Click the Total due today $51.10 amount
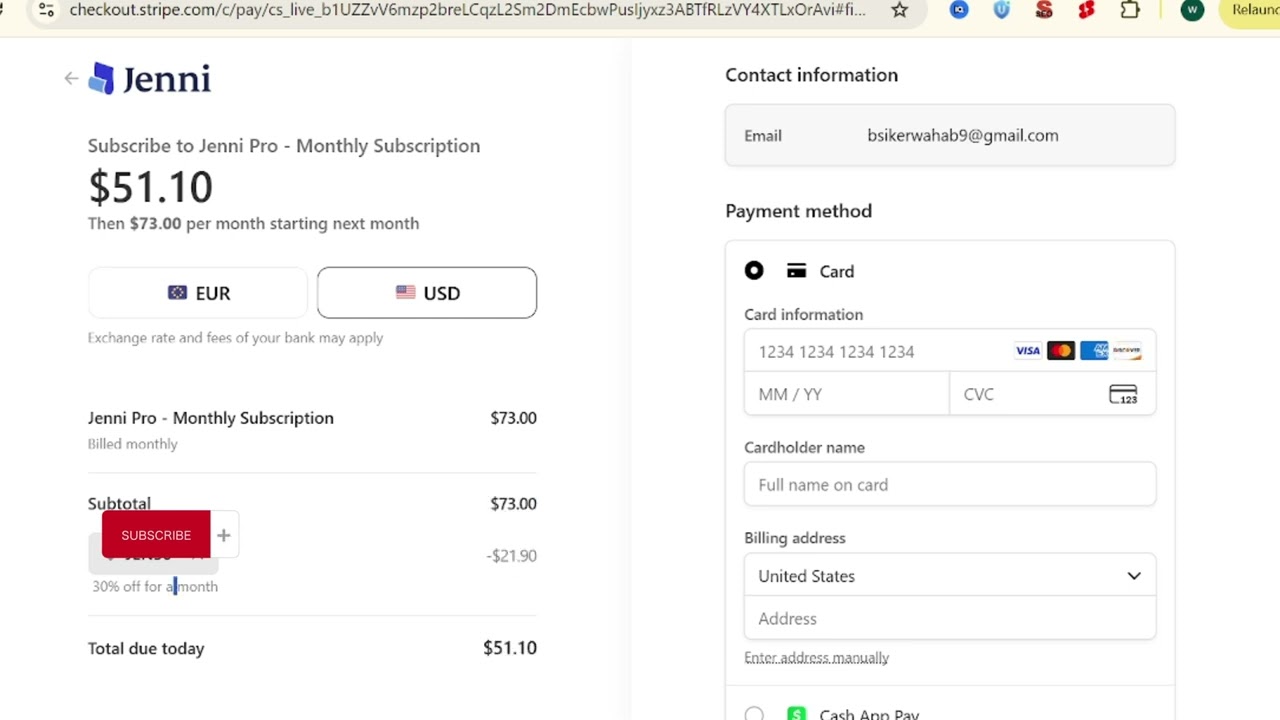Image resolution: width=1280 pixels, height=720 pixels. (510, 648)
